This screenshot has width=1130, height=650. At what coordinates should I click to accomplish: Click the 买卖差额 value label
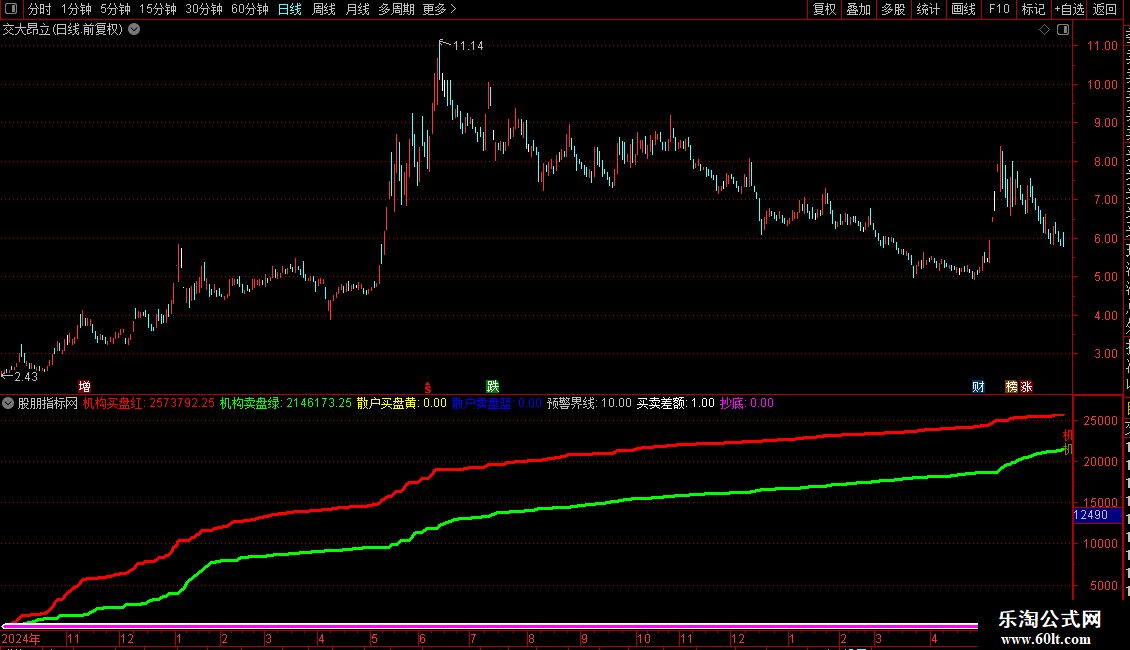[x=675, y=404]
